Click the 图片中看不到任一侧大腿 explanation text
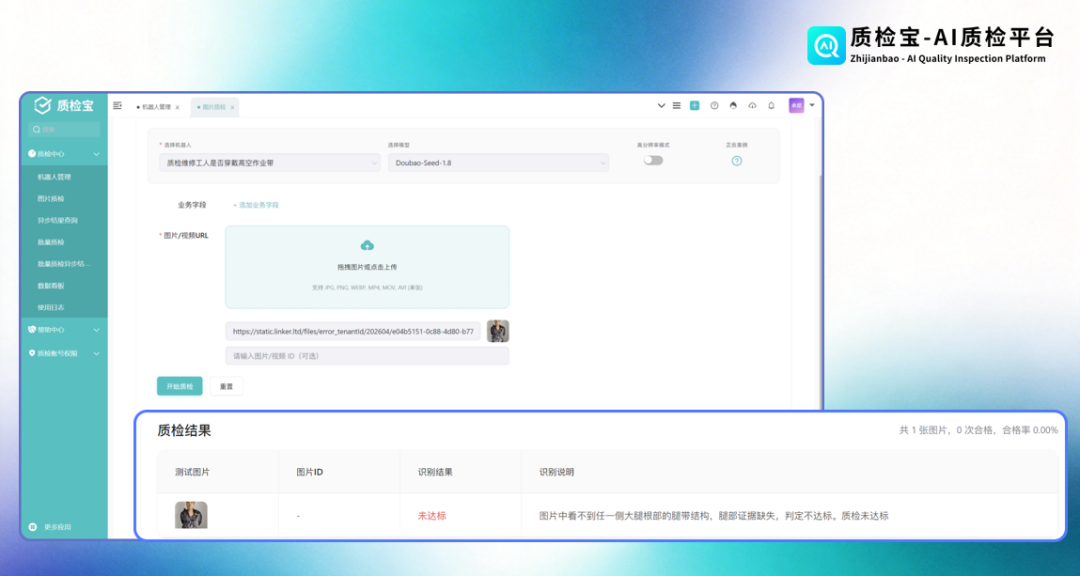 714,515
